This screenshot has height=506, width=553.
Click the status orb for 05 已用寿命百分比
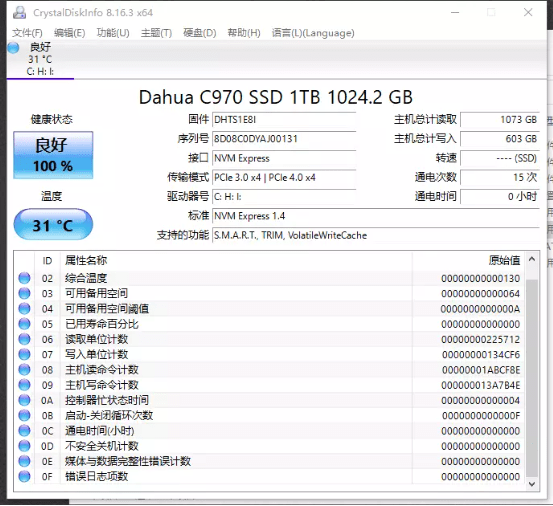point(24,324)
